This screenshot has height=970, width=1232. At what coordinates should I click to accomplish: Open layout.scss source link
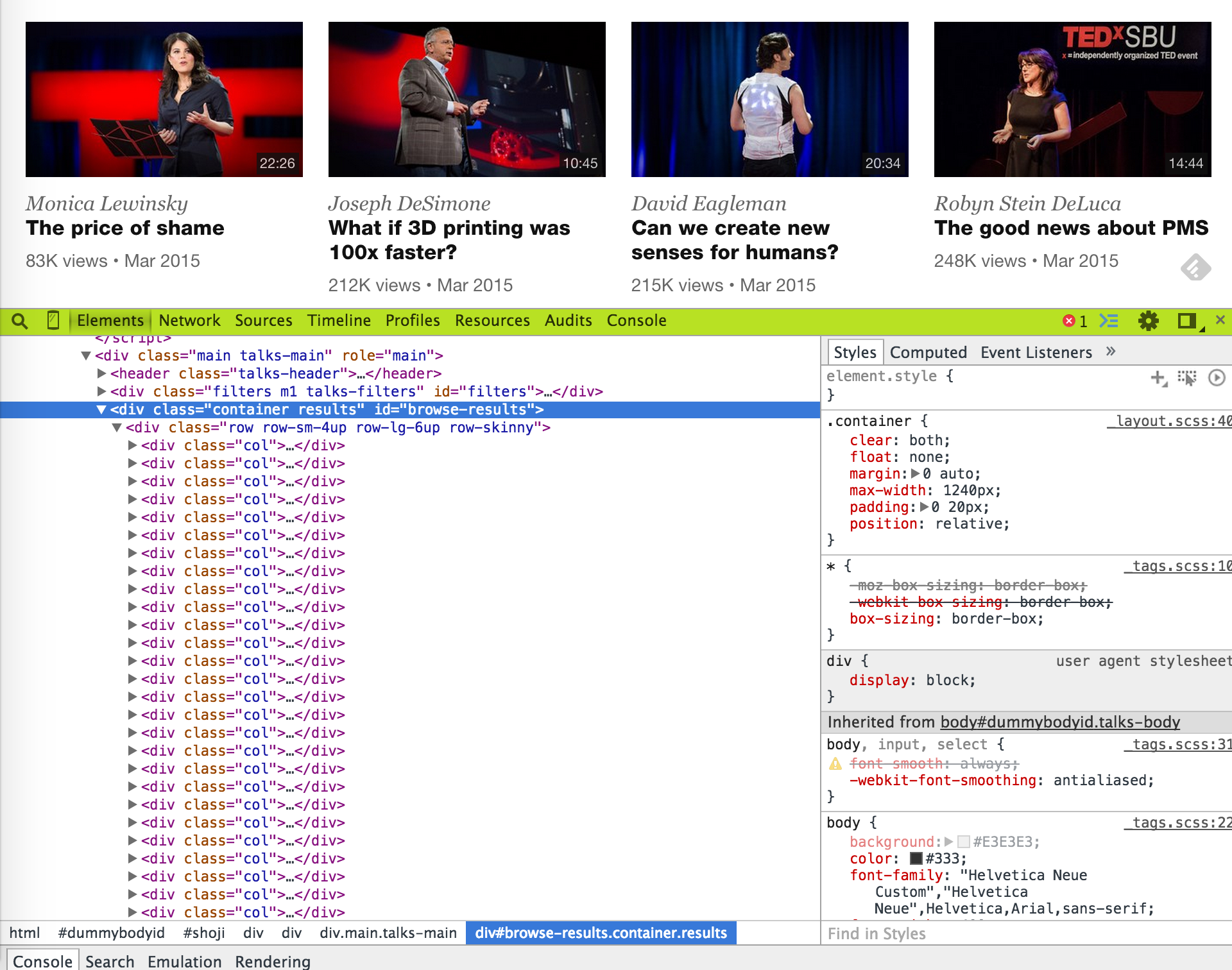pyautogui.click(x=1169, y=421)
